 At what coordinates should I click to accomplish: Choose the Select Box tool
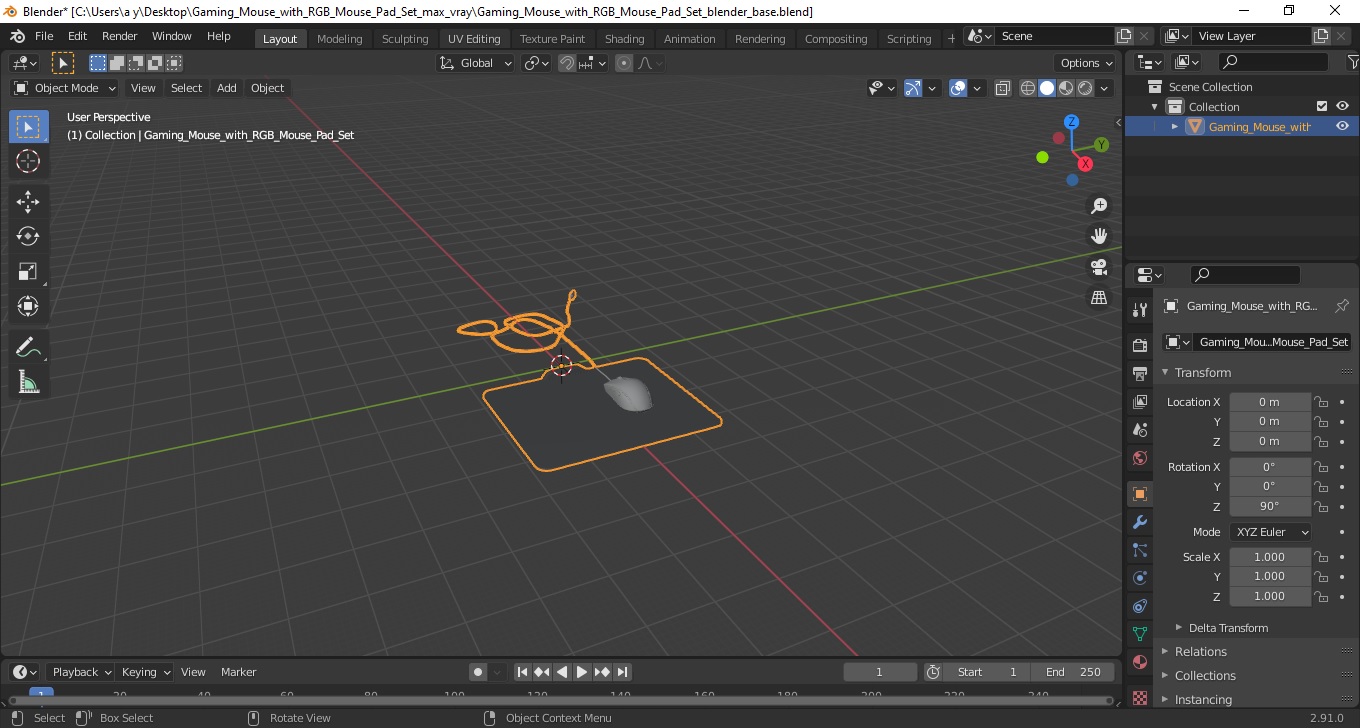[28, 127]
